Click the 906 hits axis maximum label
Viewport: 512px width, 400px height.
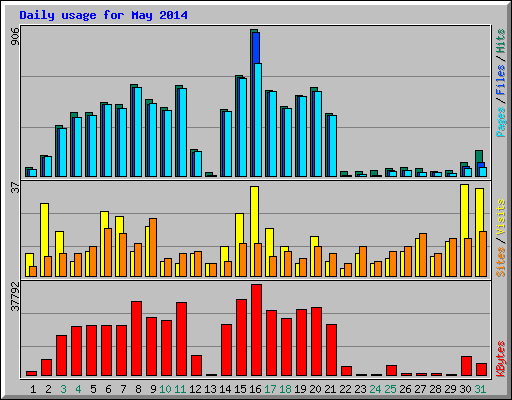(15, 36)
